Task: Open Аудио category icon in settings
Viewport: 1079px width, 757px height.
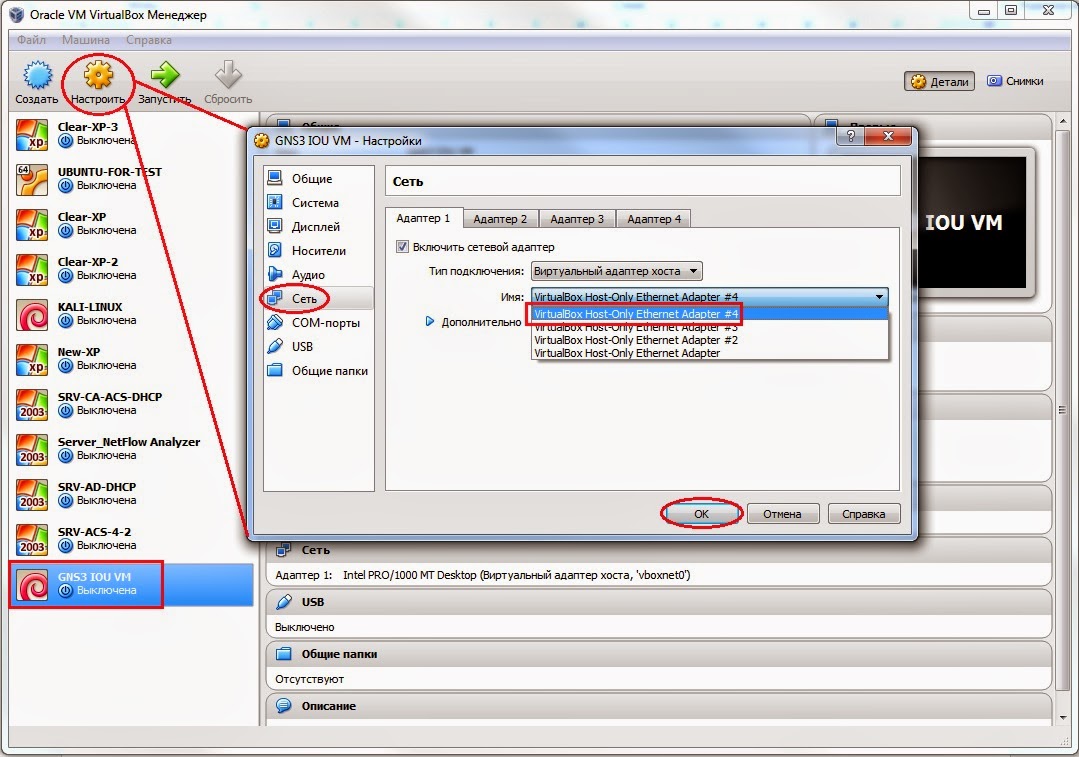Action: 275,274
